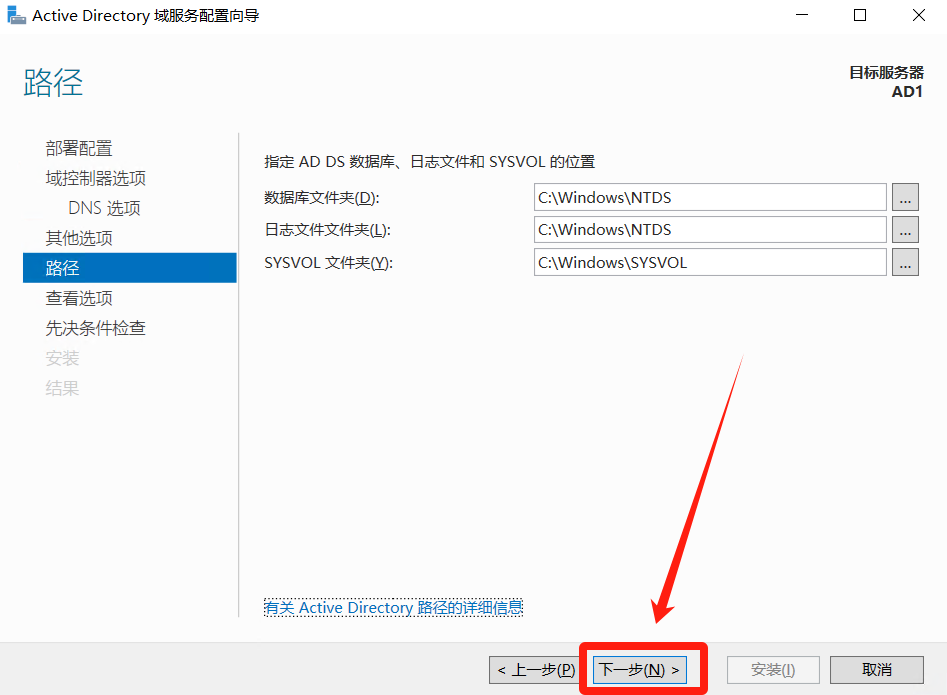Go to the 部署配置 step

[x=79, y=148]
